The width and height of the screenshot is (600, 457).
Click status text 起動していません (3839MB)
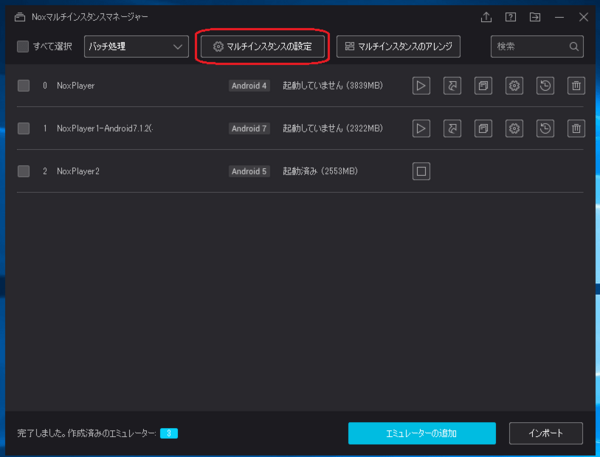tap(333, 86)
